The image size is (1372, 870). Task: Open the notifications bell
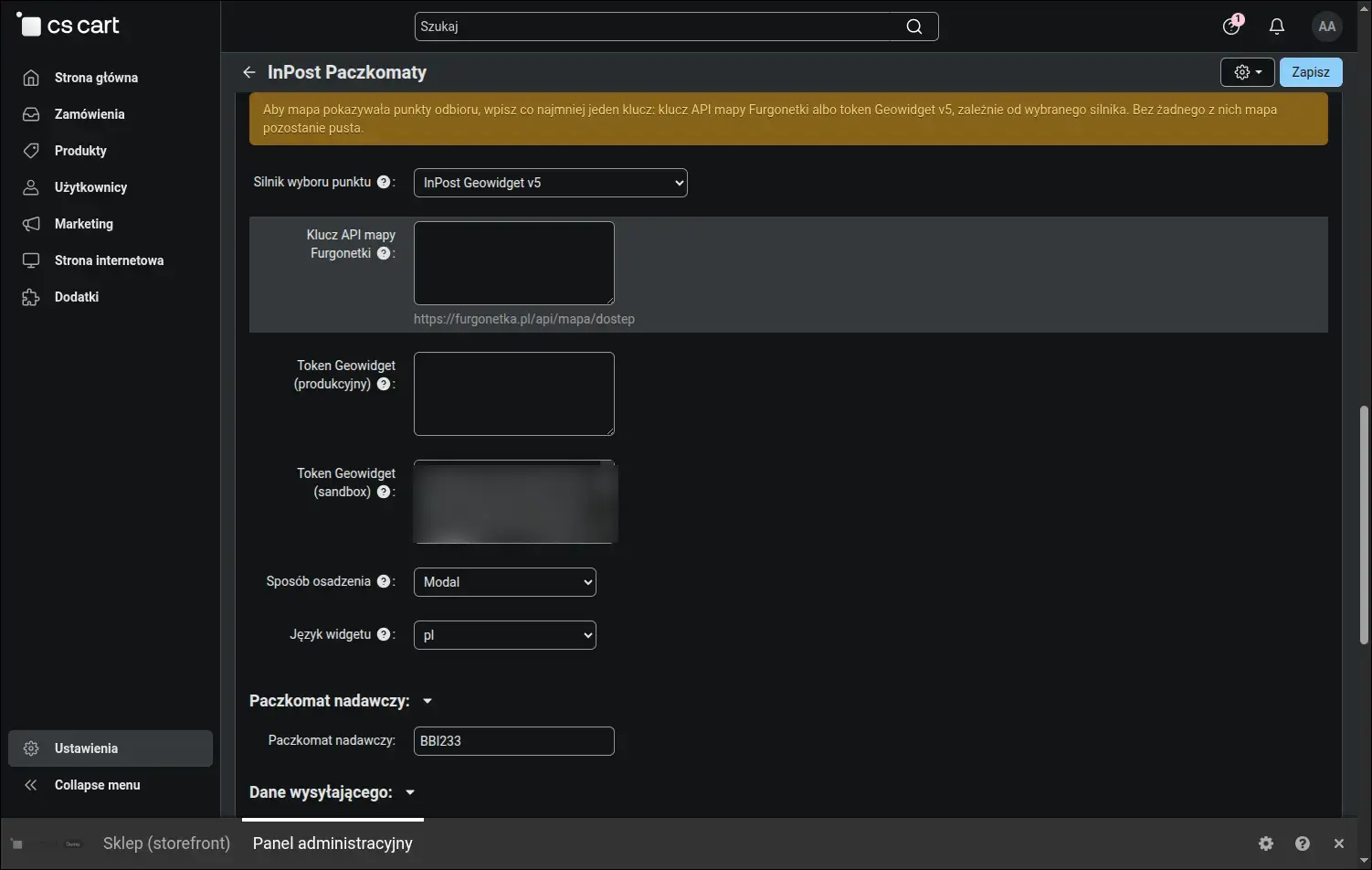[x=1277, y=27]
